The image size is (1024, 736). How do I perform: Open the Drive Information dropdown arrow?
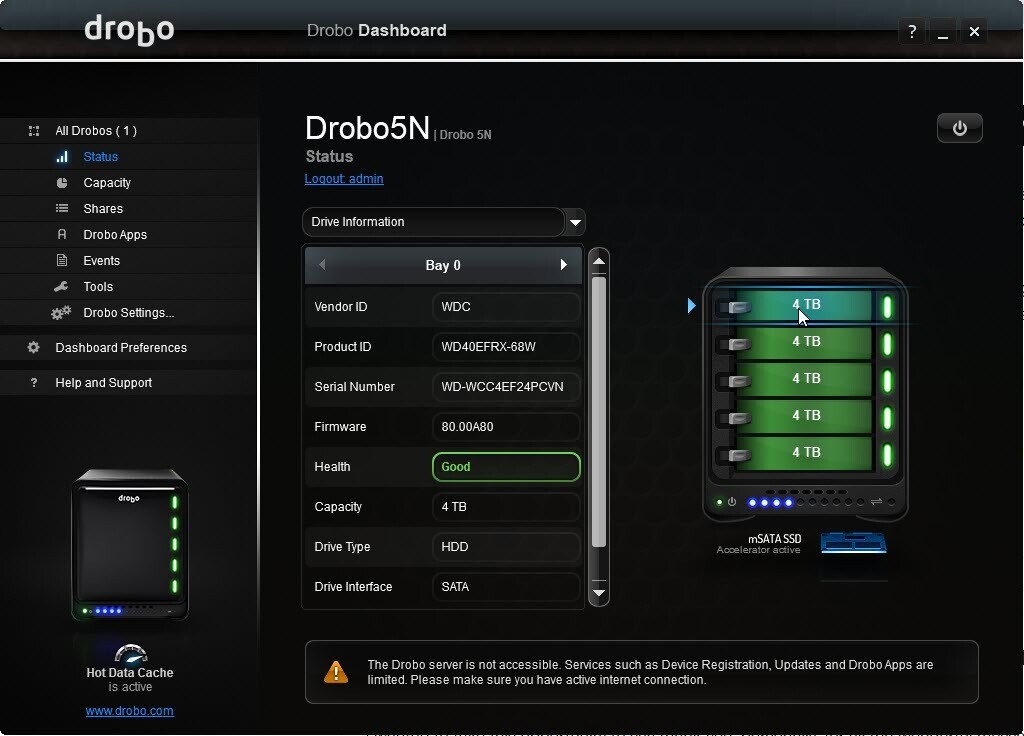575,222
